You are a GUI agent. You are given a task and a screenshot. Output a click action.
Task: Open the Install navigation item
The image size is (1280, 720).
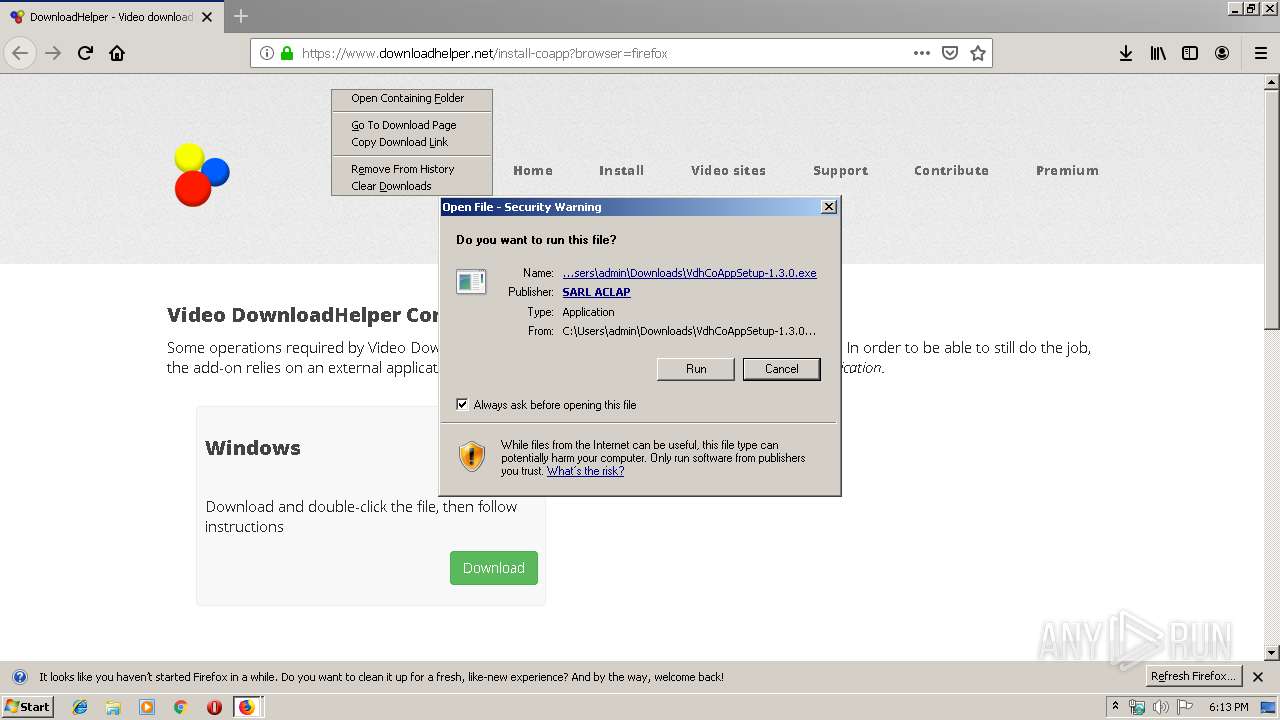pyautogui.click(x=621, y=170)
